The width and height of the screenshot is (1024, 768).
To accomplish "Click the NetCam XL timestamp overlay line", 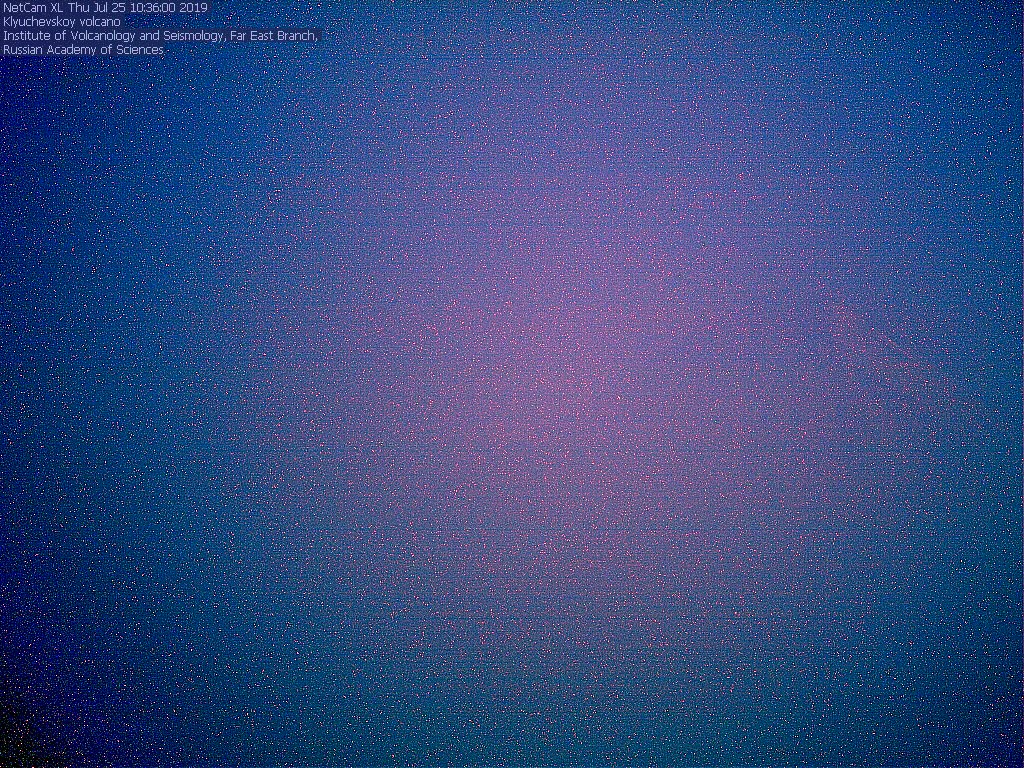I will click(105, 8).
